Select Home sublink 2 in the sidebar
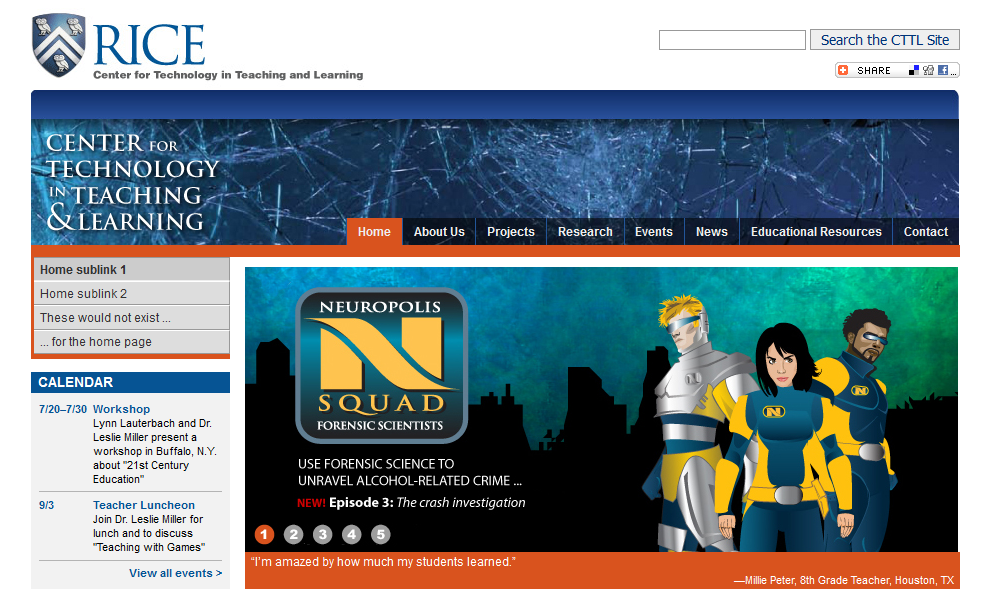The height and width of the screenshot is (603, 991). point(131,294)
